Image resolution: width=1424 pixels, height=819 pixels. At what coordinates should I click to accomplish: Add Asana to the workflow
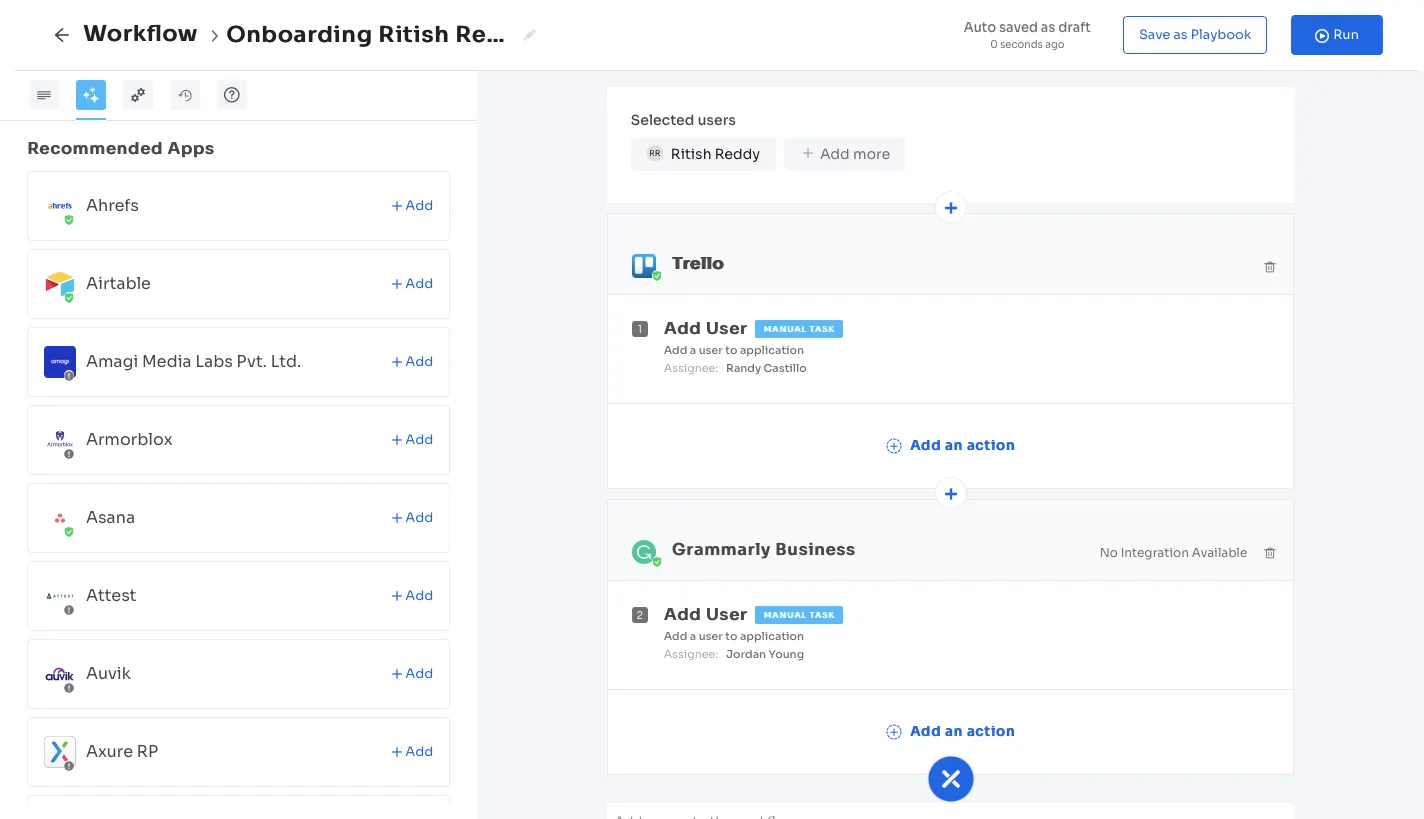click(412, 517)
